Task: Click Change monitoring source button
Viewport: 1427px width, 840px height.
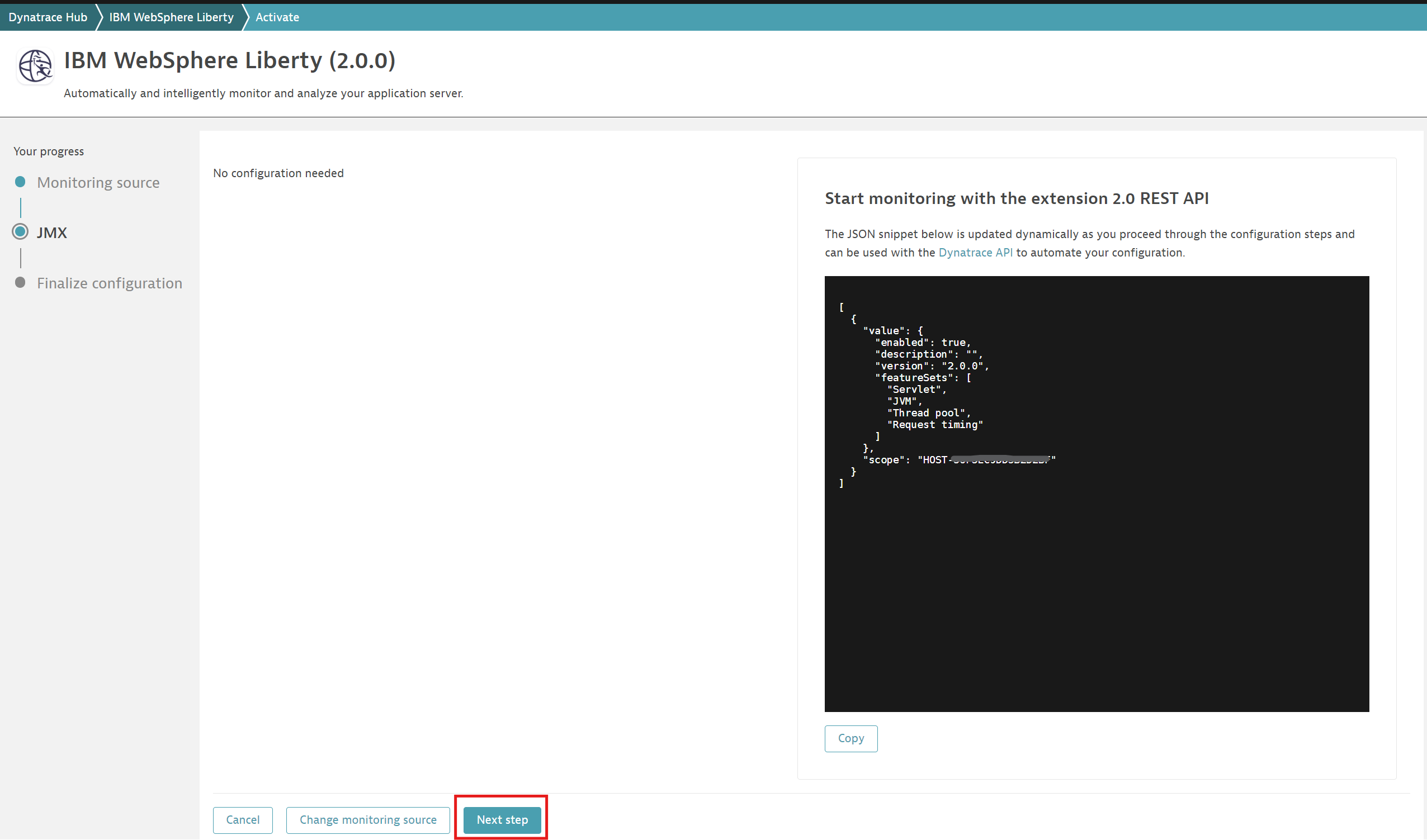Action: pyautogui.click(x=367, y=820)
